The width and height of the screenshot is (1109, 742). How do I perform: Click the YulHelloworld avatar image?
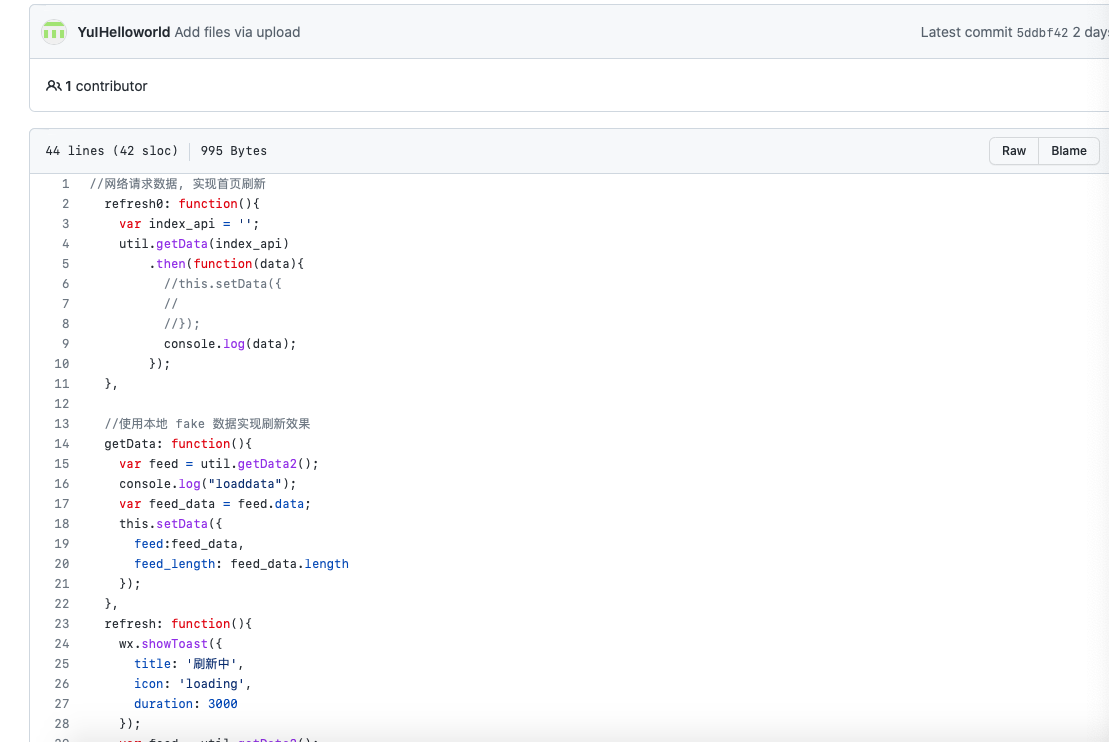pos(54,32)
